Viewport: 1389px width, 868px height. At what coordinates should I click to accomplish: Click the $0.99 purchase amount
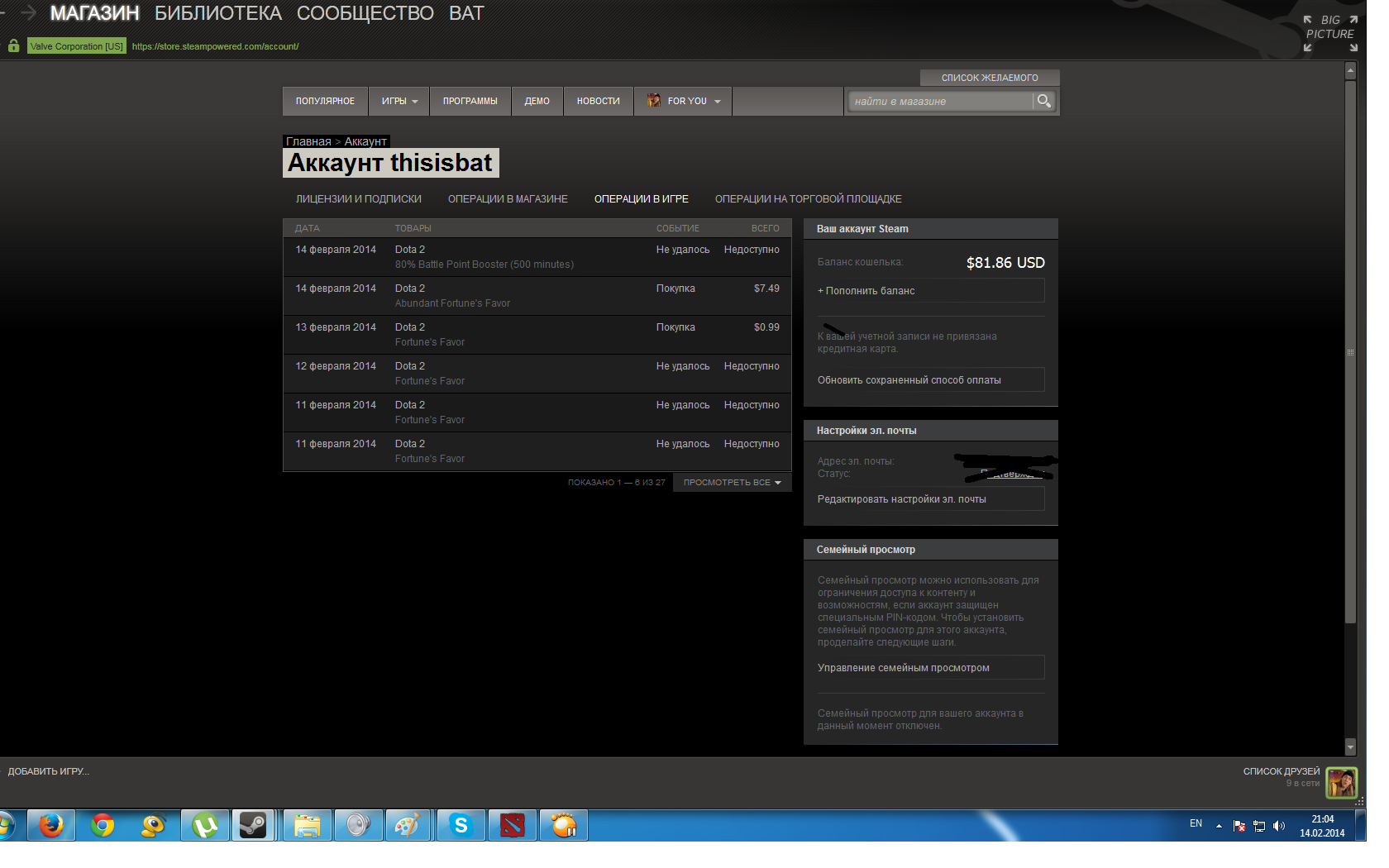pyautogui.click(x=766, y=327)
